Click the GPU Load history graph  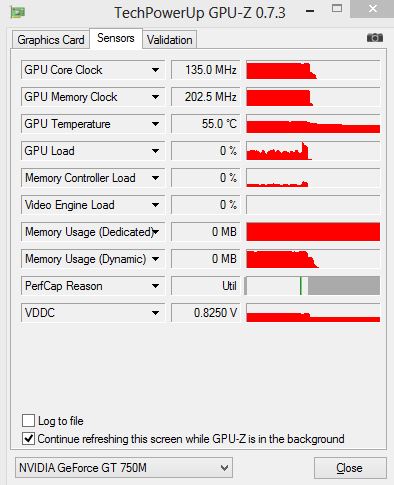[x=313, y=151]
